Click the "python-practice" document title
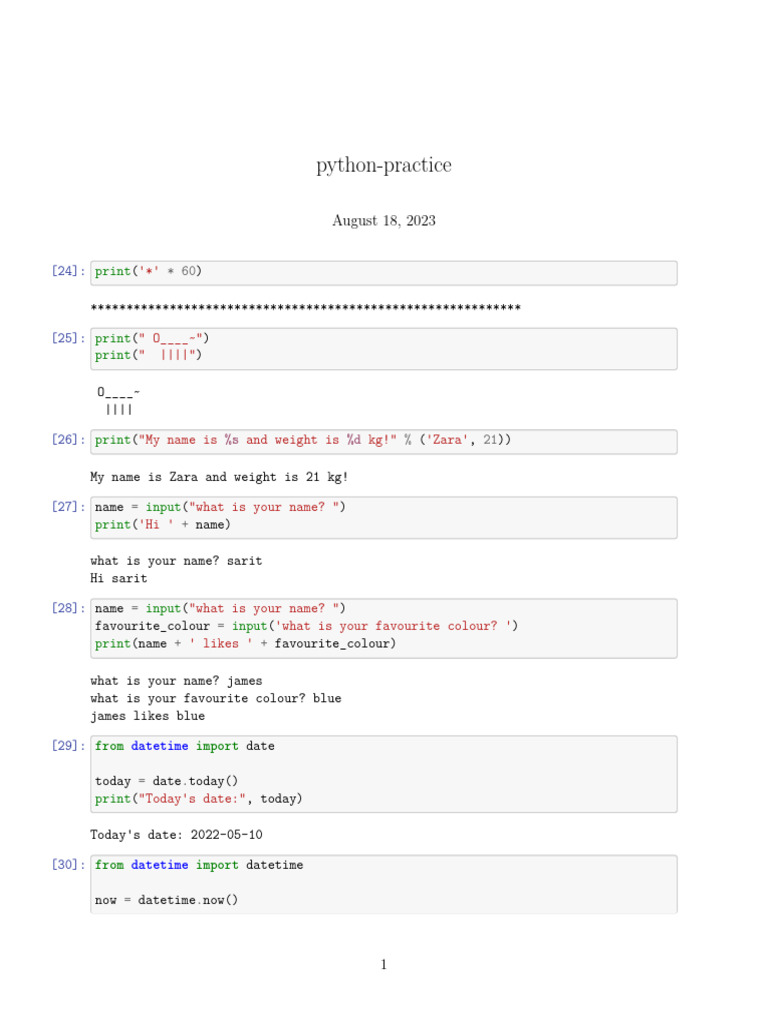The width and height of the screenshot is (768, 1024). click(x=384, y=166)
